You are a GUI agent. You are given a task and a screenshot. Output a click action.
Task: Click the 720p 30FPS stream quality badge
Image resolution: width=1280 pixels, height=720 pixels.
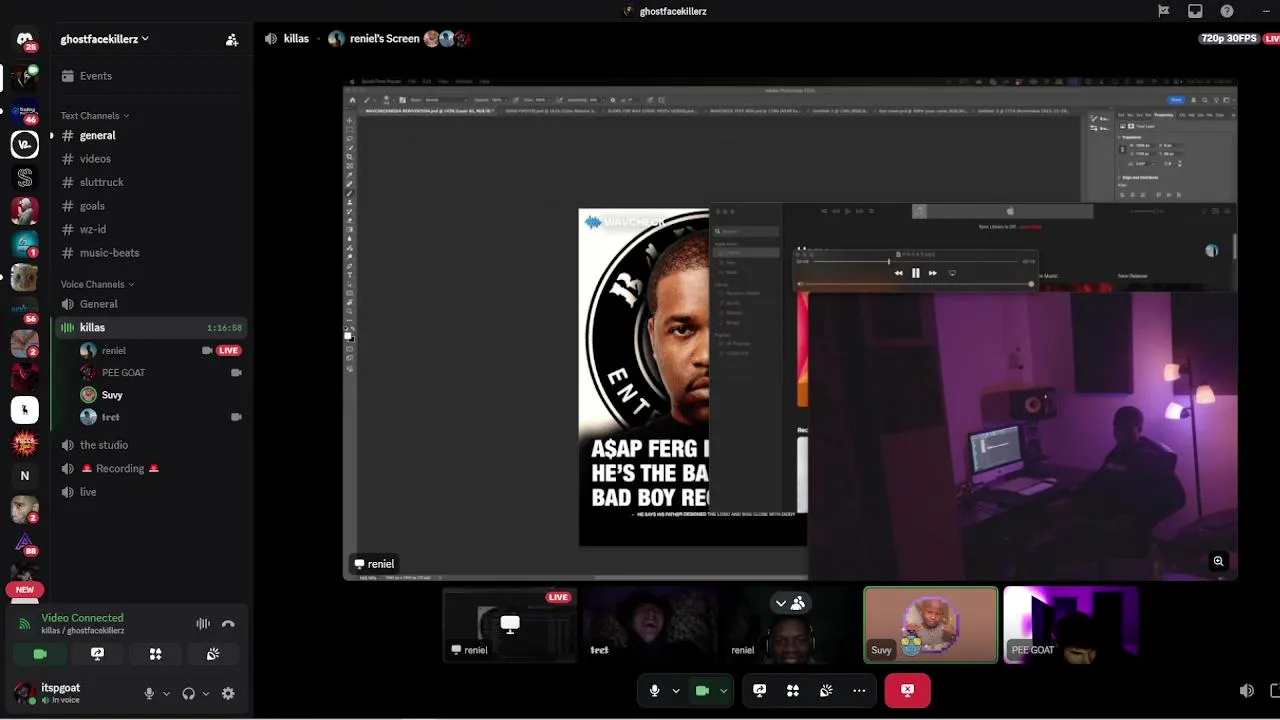point(1228,38)
